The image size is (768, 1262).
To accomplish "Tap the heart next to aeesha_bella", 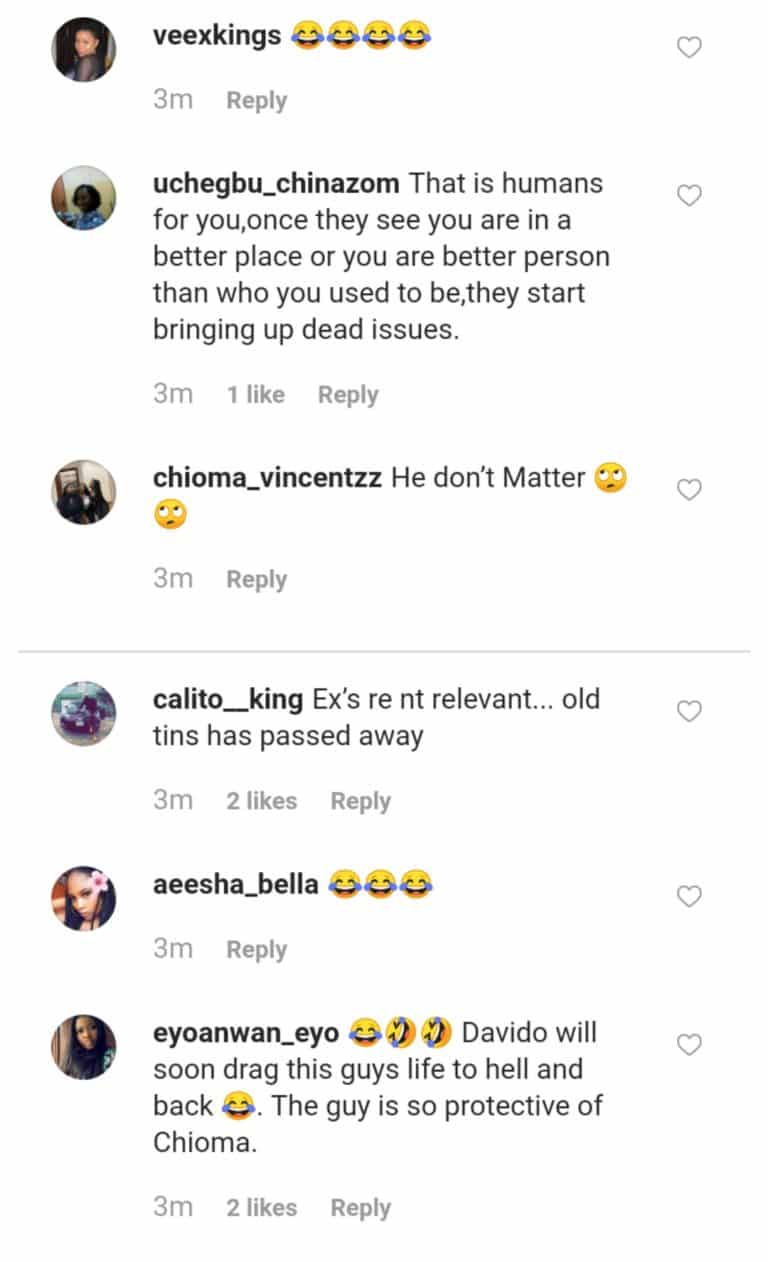I will [690, 896].
